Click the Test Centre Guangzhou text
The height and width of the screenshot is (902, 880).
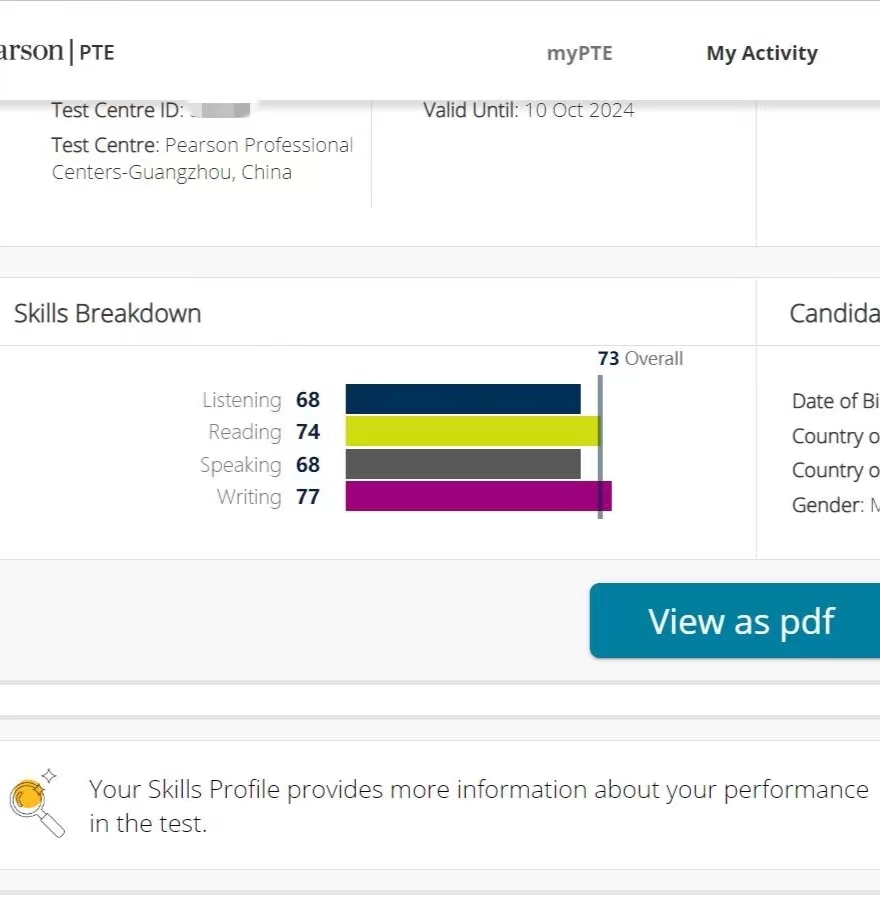[x=202, y=158]
